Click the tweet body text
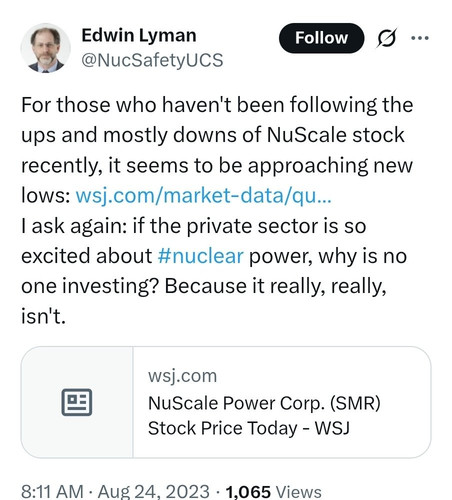 [217, 210]
